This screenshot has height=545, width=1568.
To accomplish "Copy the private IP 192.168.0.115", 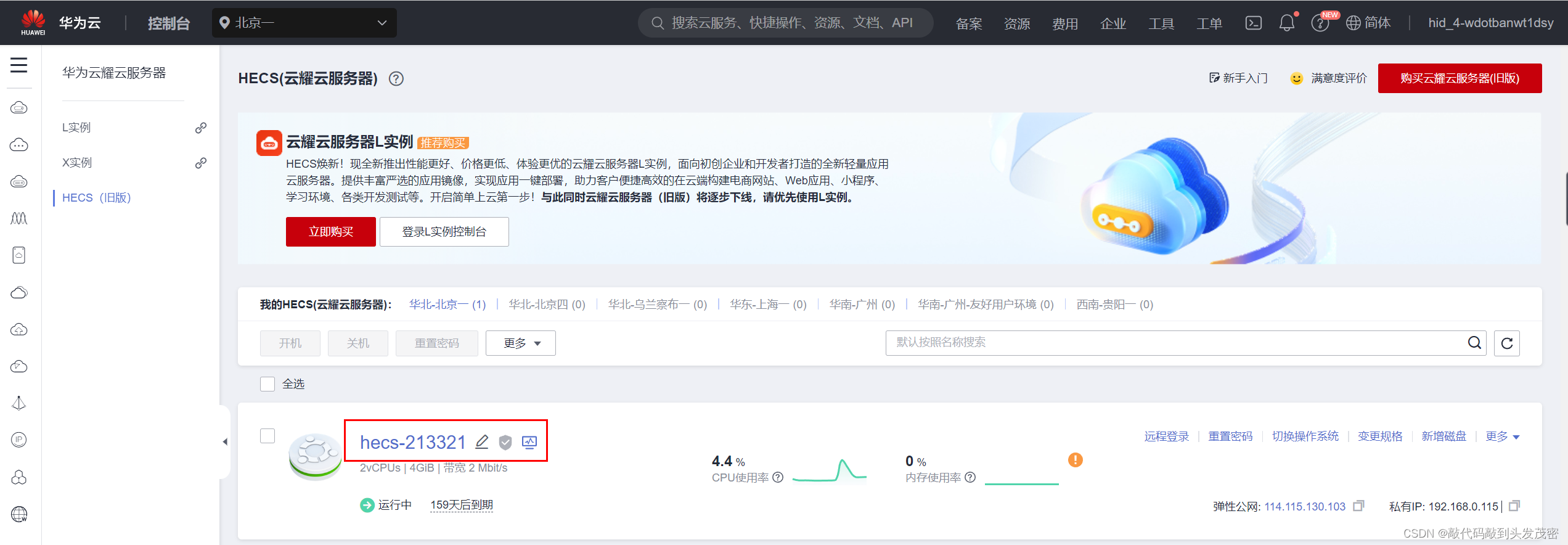I will (x=1514, y=506).
